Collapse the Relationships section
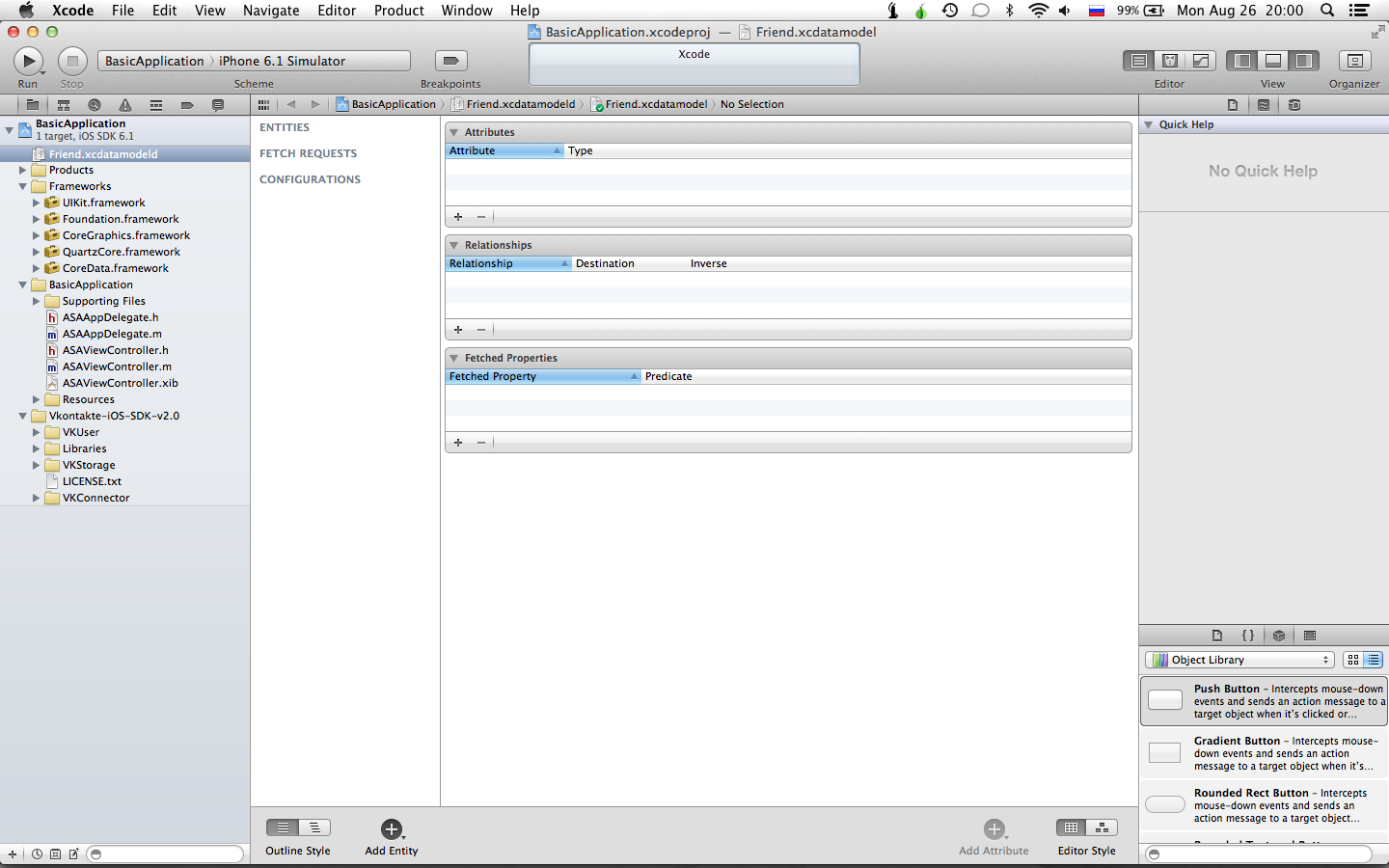This screenshot has height=868, width=1389. click(x=453, y=245)
